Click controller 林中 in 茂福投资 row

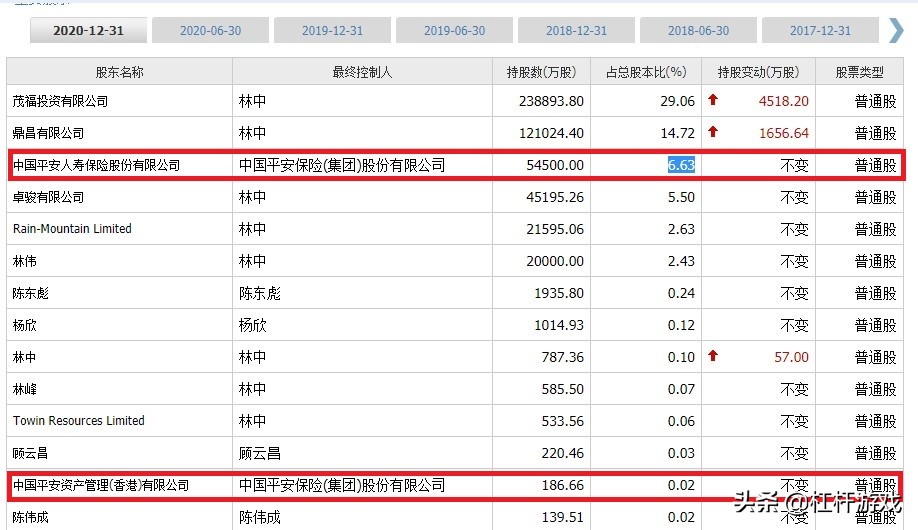(x=252, y=101)
